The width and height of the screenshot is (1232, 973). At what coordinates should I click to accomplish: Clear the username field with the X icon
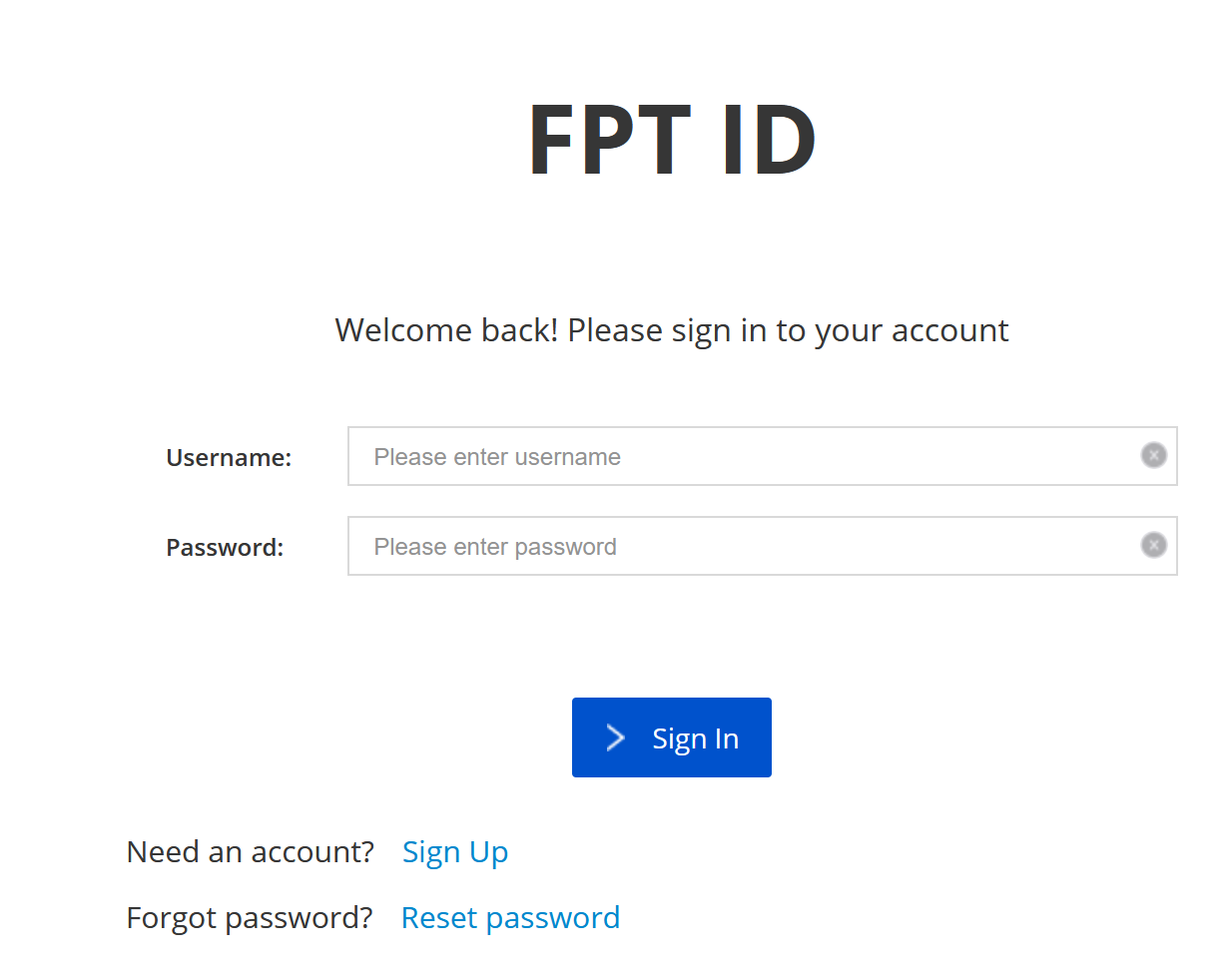point(1153,455)
